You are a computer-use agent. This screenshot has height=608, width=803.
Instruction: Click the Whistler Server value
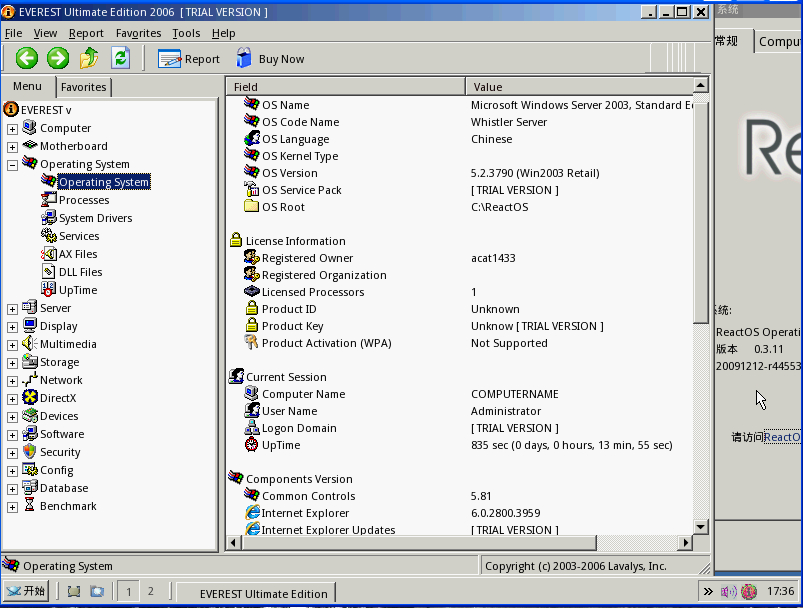coord(509,122)
